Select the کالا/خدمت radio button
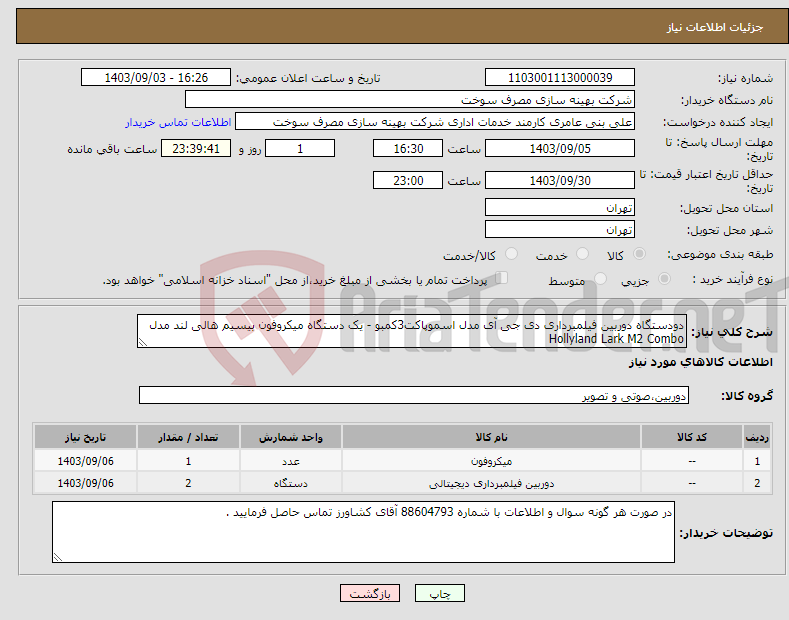Screen dimensions: 789x620 (x=511, y=254)
